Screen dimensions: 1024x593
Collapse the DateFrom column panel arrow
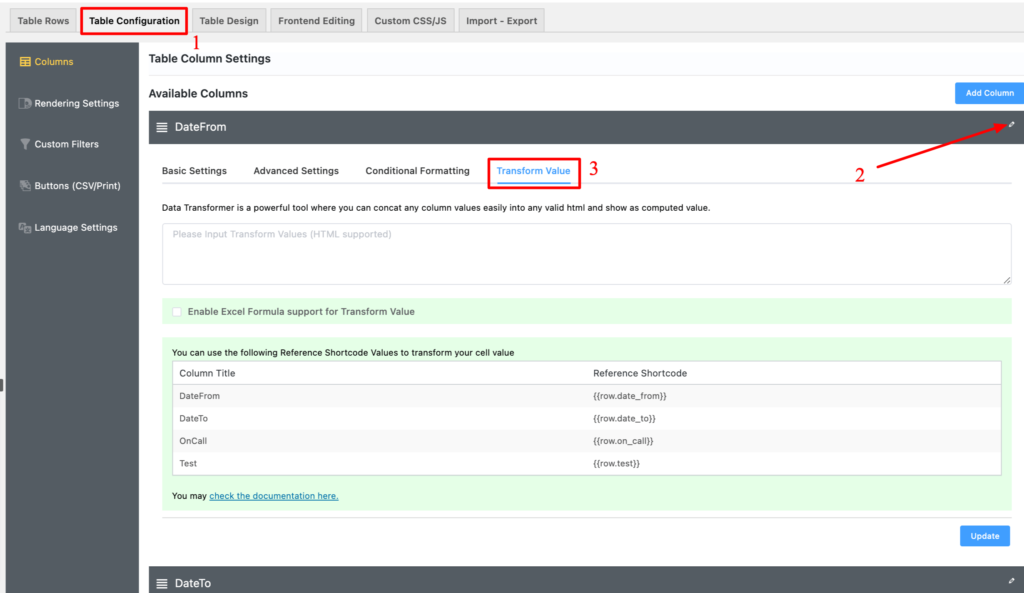point(1011,125)
